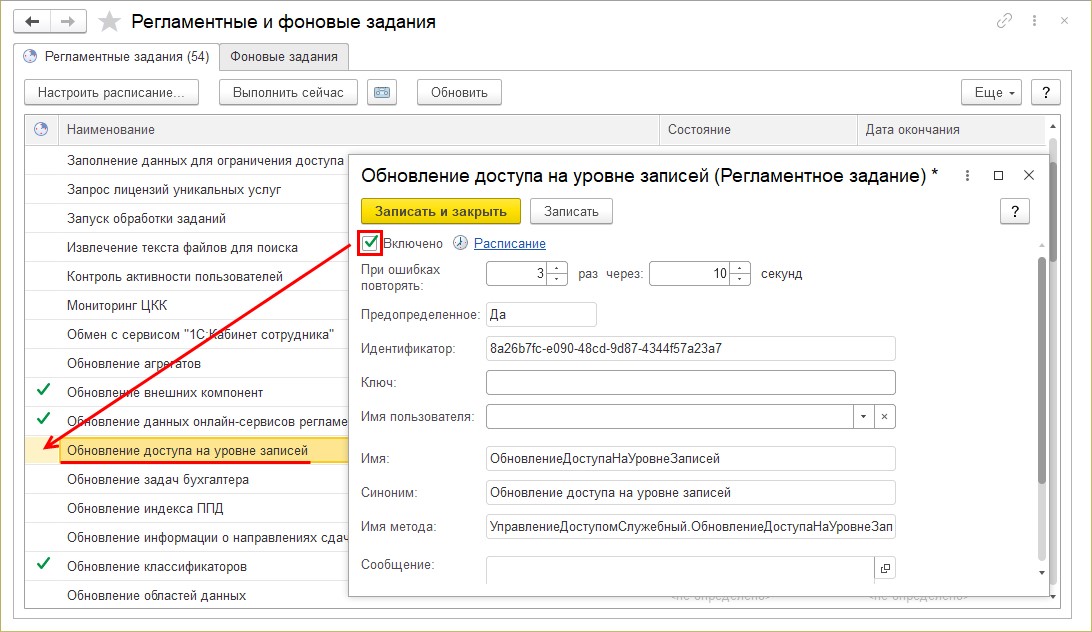
Task: Open help in the job dialog
Action: 1015,211
